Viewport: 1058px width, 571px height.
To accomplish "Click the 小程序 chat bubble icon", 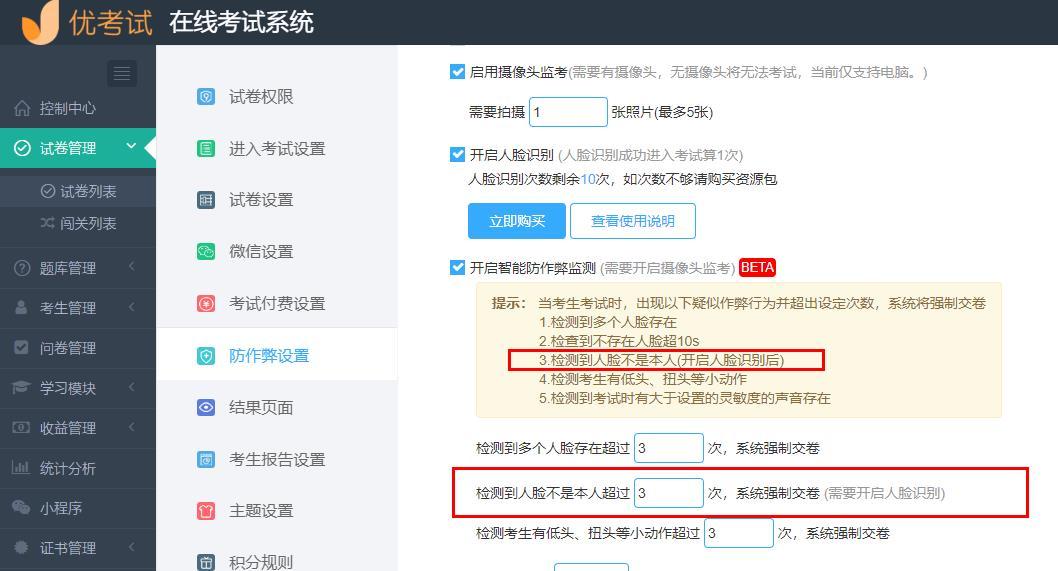I will [21, 507].
